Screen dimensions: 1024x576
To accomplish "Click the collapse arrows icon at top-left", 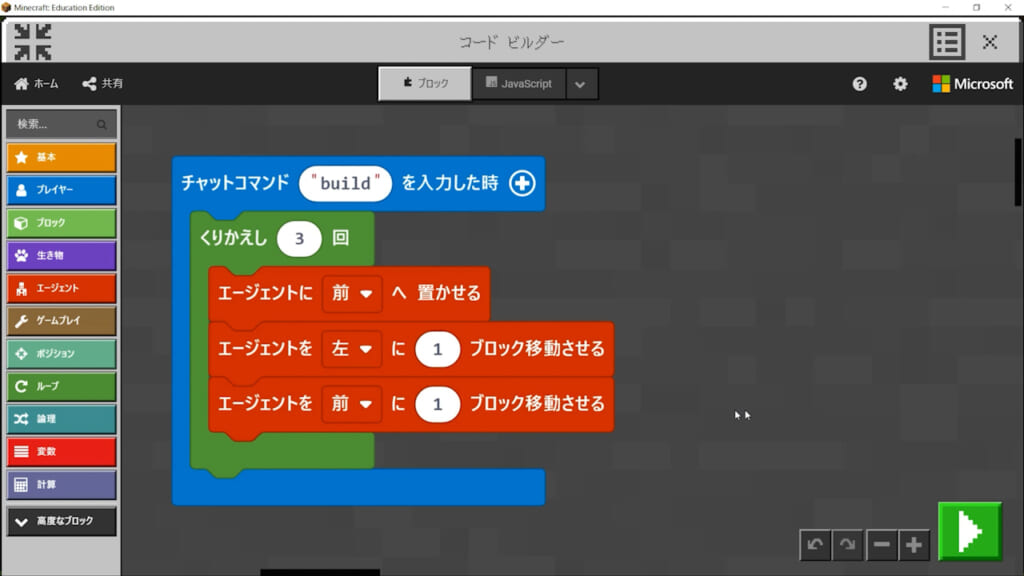I will pyautogui.click(x=32, y=42).
